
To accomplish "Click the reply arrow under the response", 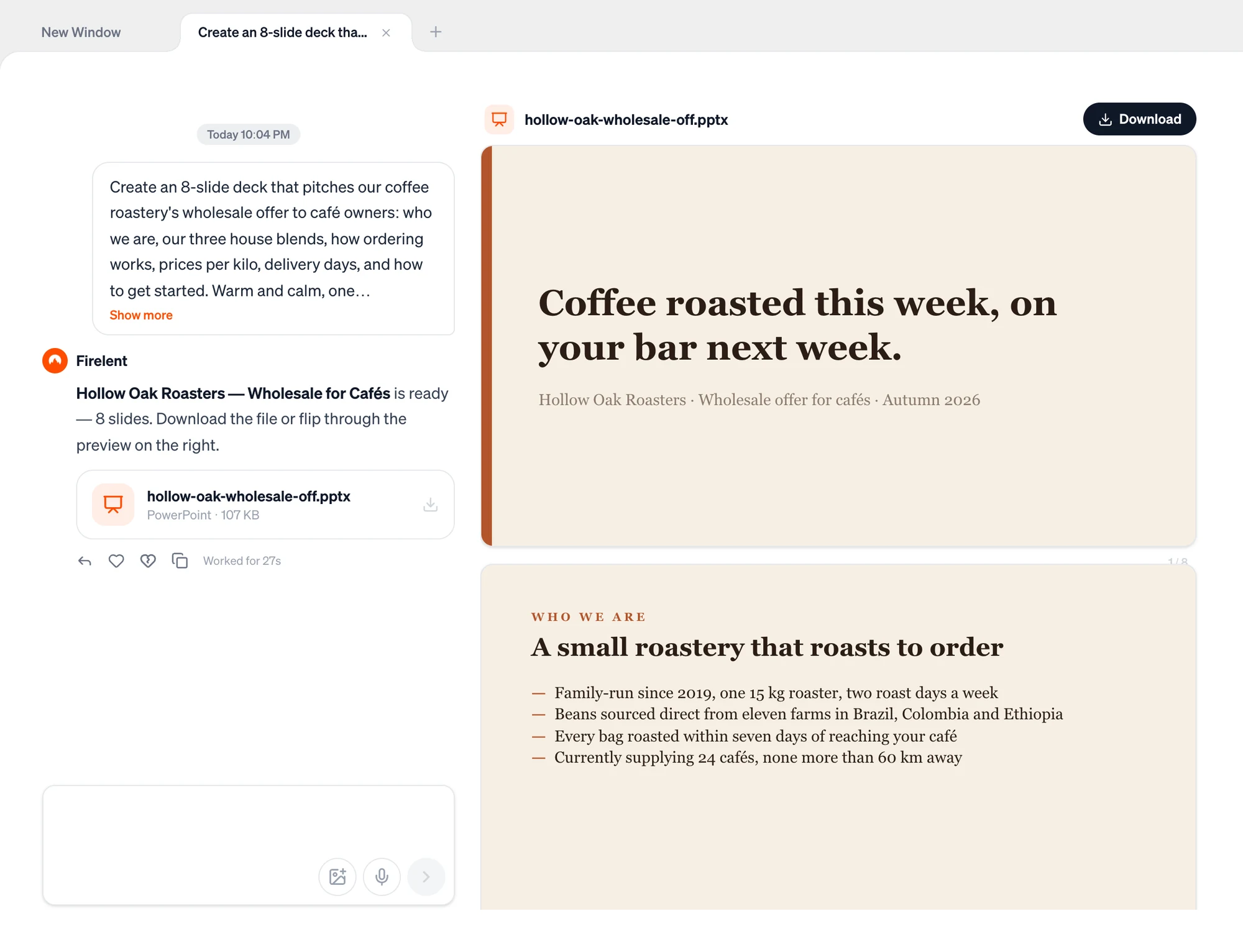I will click(x=85, y=561).
